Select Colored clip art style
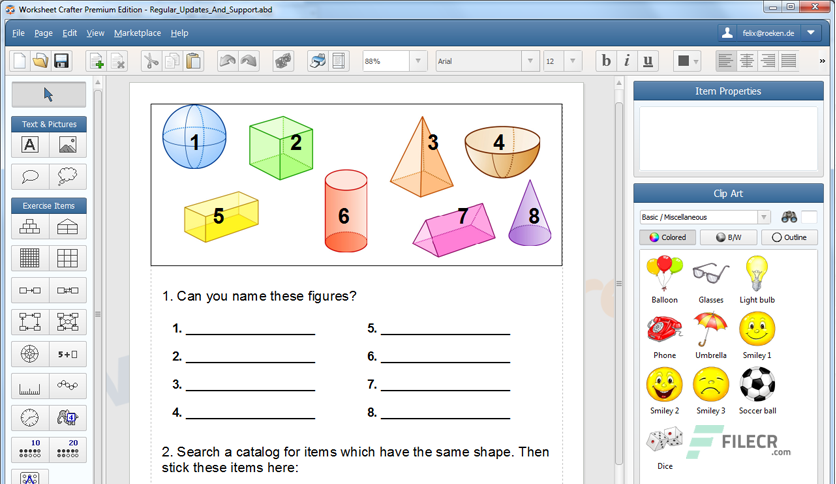The width and height of the screenshot is (836, 484). [x=668, y=237]
